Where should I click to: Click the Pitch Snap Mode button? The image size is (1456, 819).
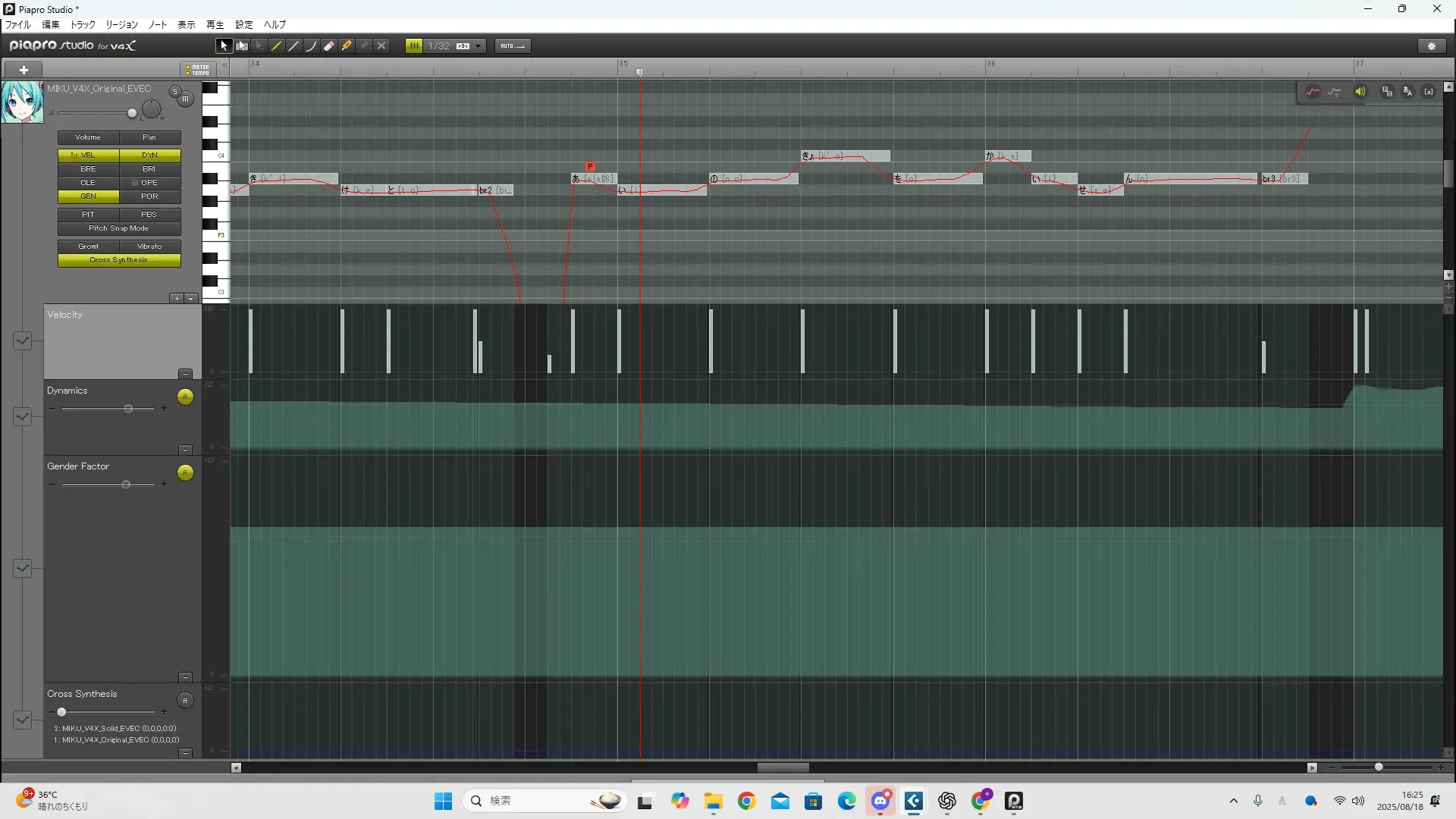[x=119, y=228]
